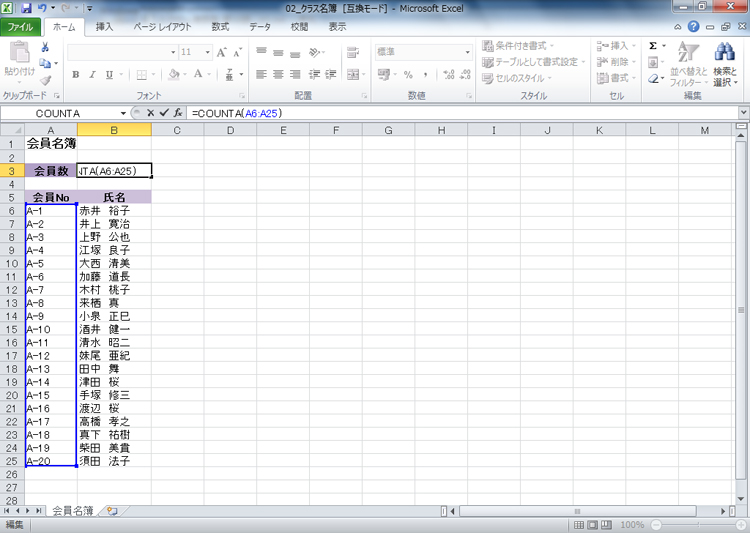Open the Name Box dropdown arrow
Viewport: 750px width, 533px height.
pos(123,113)
